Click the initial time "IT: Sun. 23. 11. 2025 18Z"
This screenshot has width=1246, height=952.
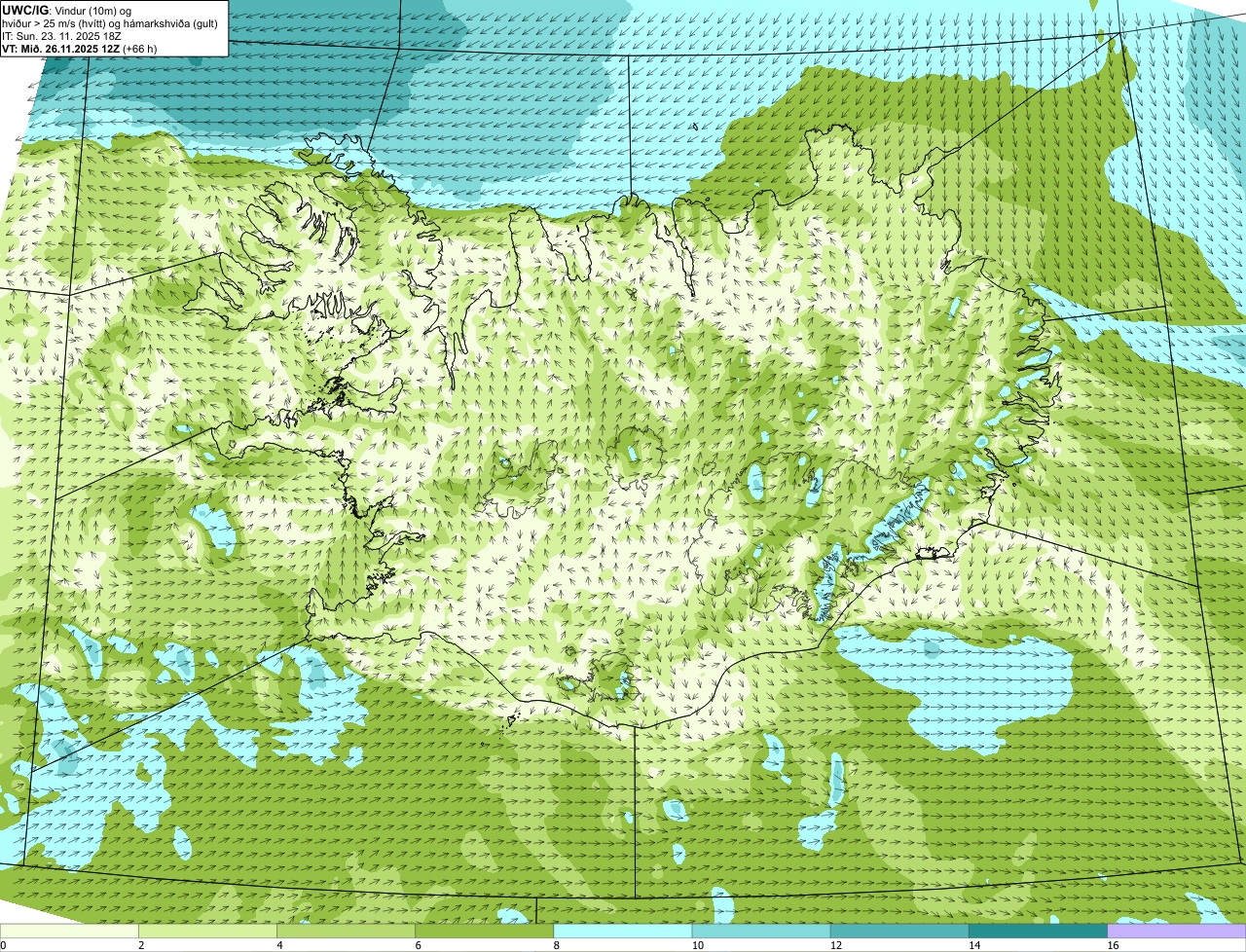tap(61, 35)
